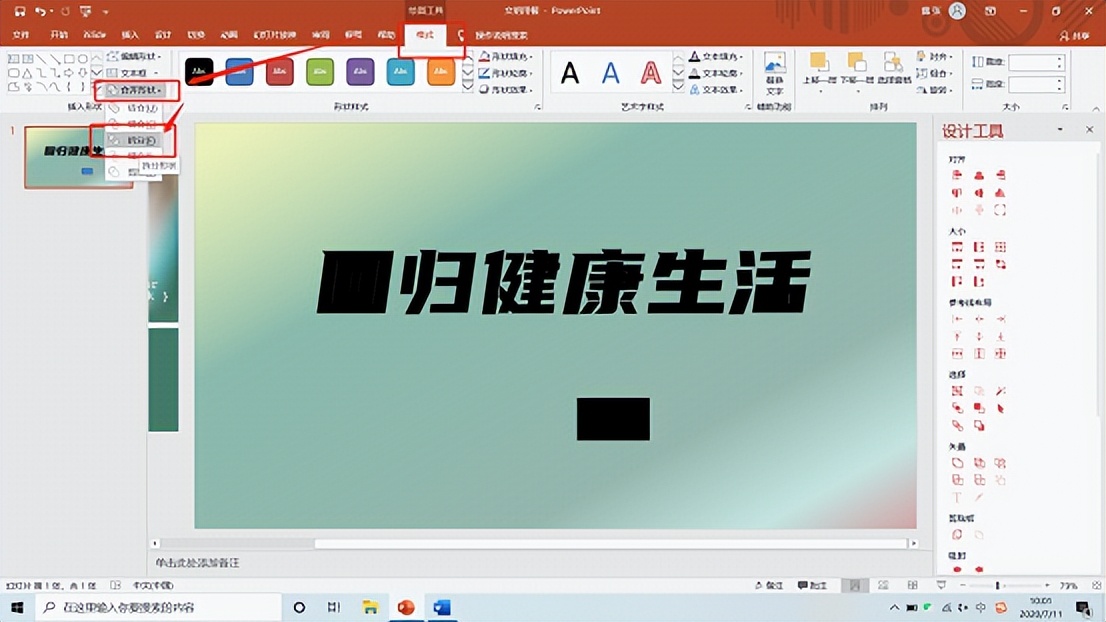1106x622 pixels.
Task: Start slideshow from beginning via quick access icon
Action: [x=85, y=11]
